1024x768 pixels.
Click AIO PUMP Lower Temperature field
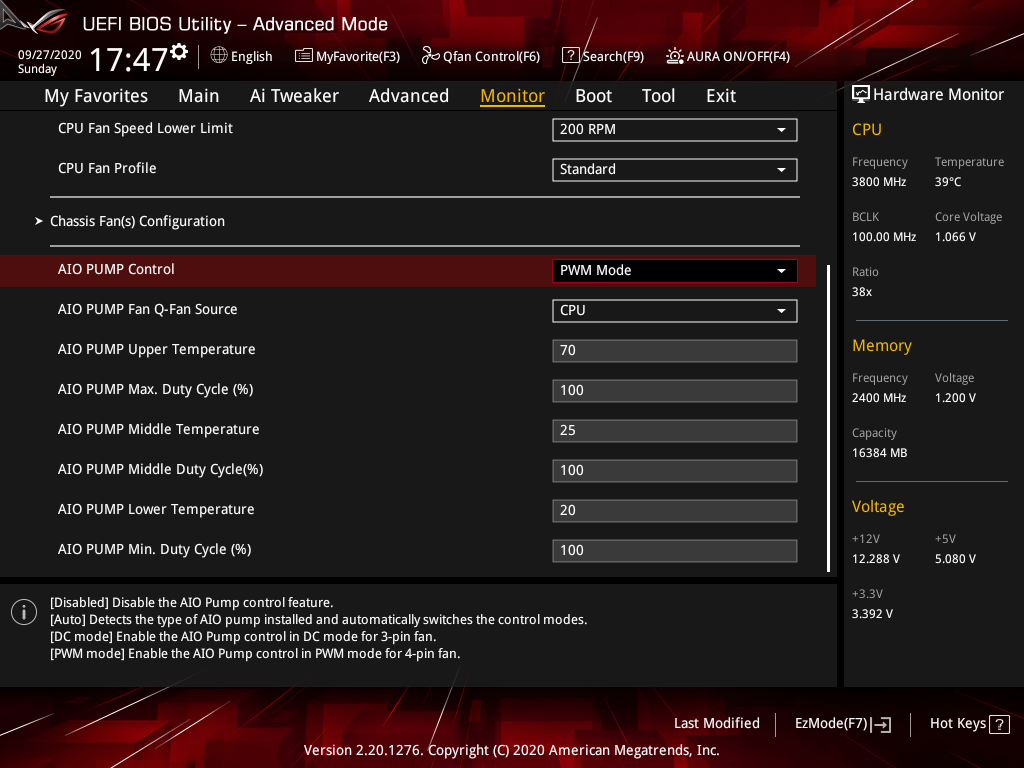[675, 511]
